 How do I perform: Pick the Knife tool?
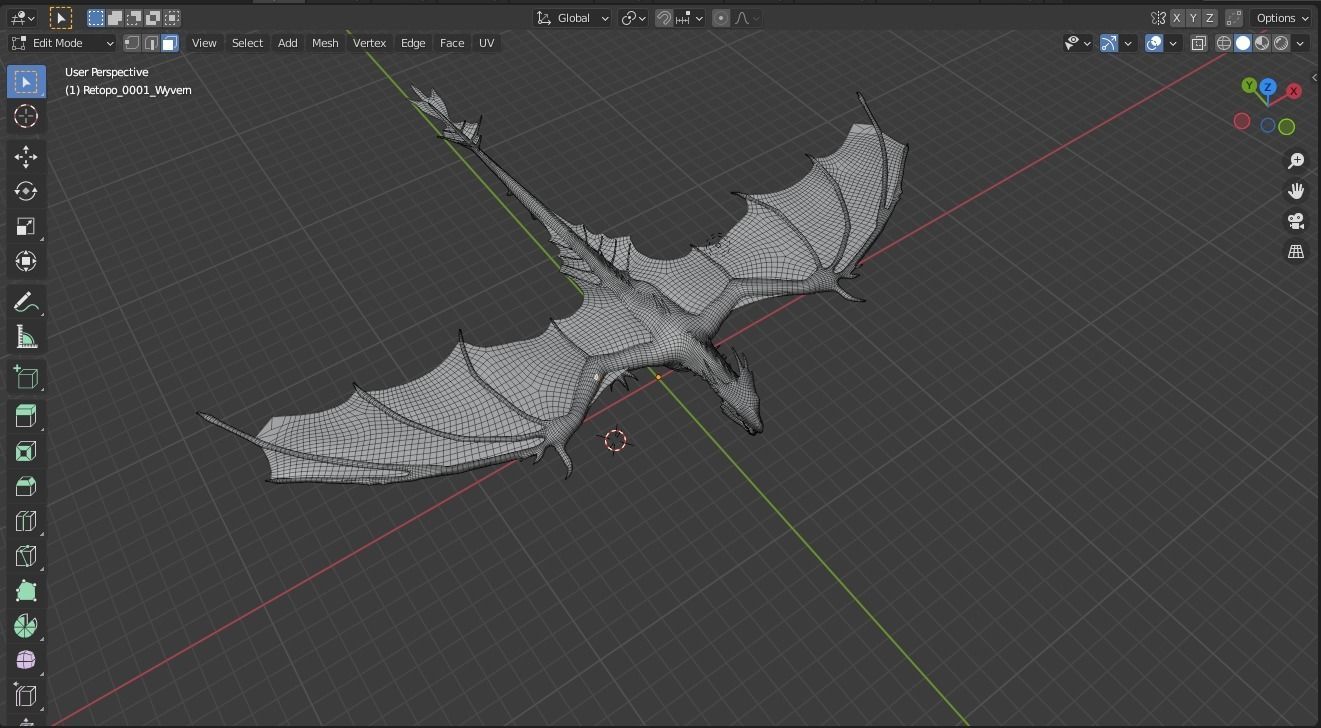[x=26, y=556]
